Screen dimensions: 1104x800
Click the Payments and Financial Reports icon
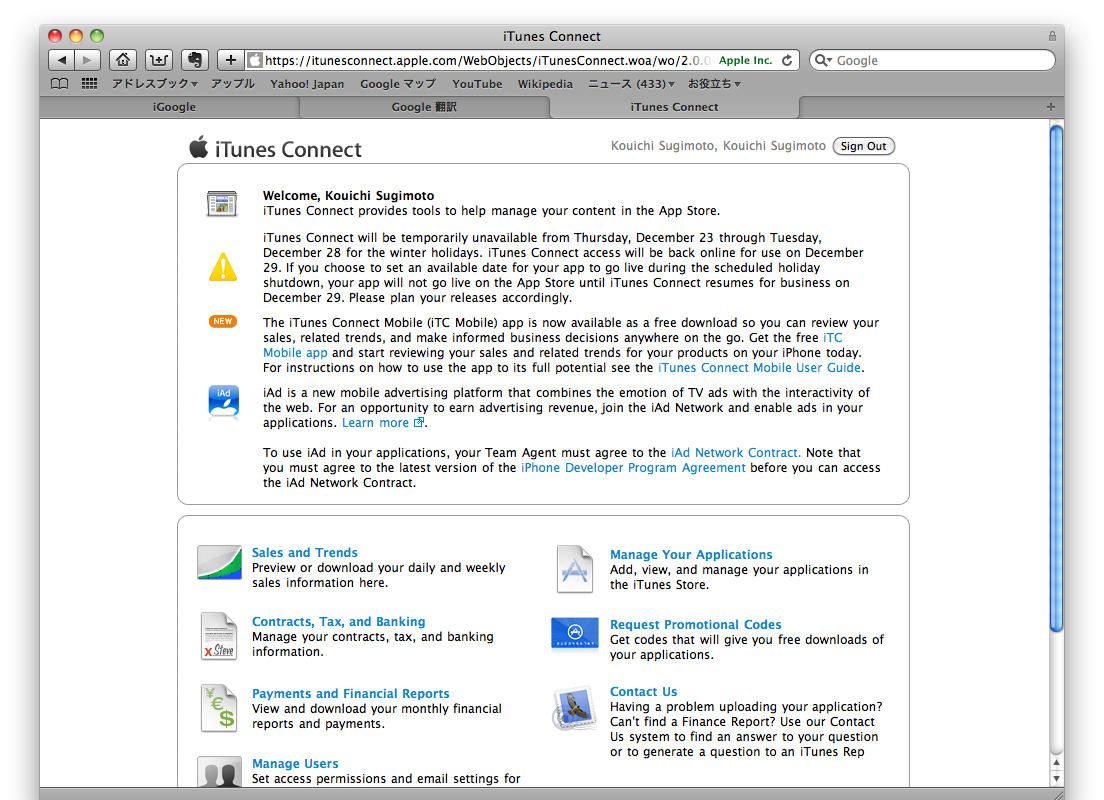[x=219, y=708]
